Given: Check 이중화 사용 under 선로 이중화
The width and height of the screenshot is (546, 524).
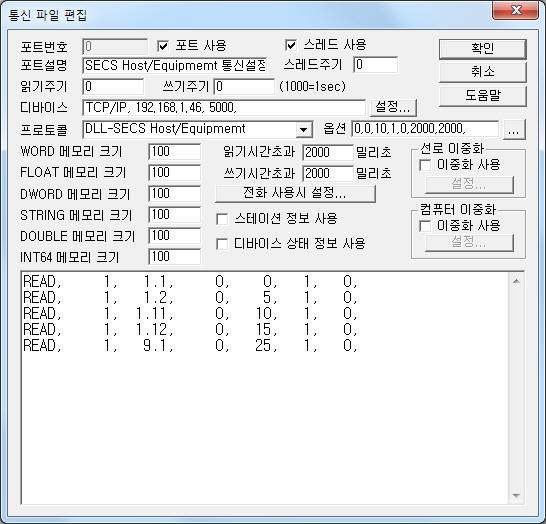Looking at the screenshot, I should coord(425,165).
